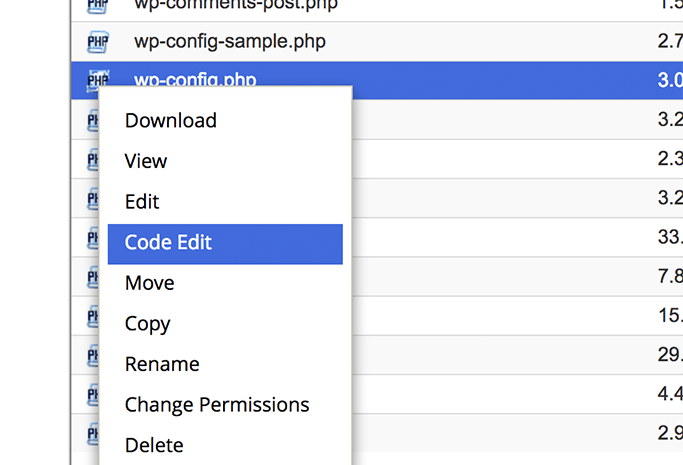Viewport: 683px width, 465px height.
Task: Click the PHP icon beside the Download entry
Action: click(93, 120)
